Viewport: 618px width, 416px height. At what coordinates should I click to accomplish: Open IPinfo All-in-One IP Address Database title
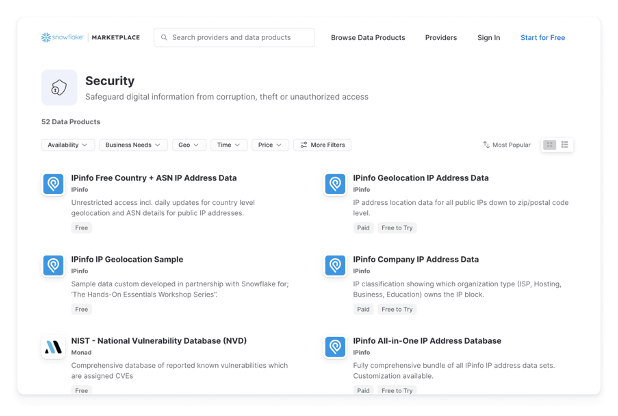(427, 341)
